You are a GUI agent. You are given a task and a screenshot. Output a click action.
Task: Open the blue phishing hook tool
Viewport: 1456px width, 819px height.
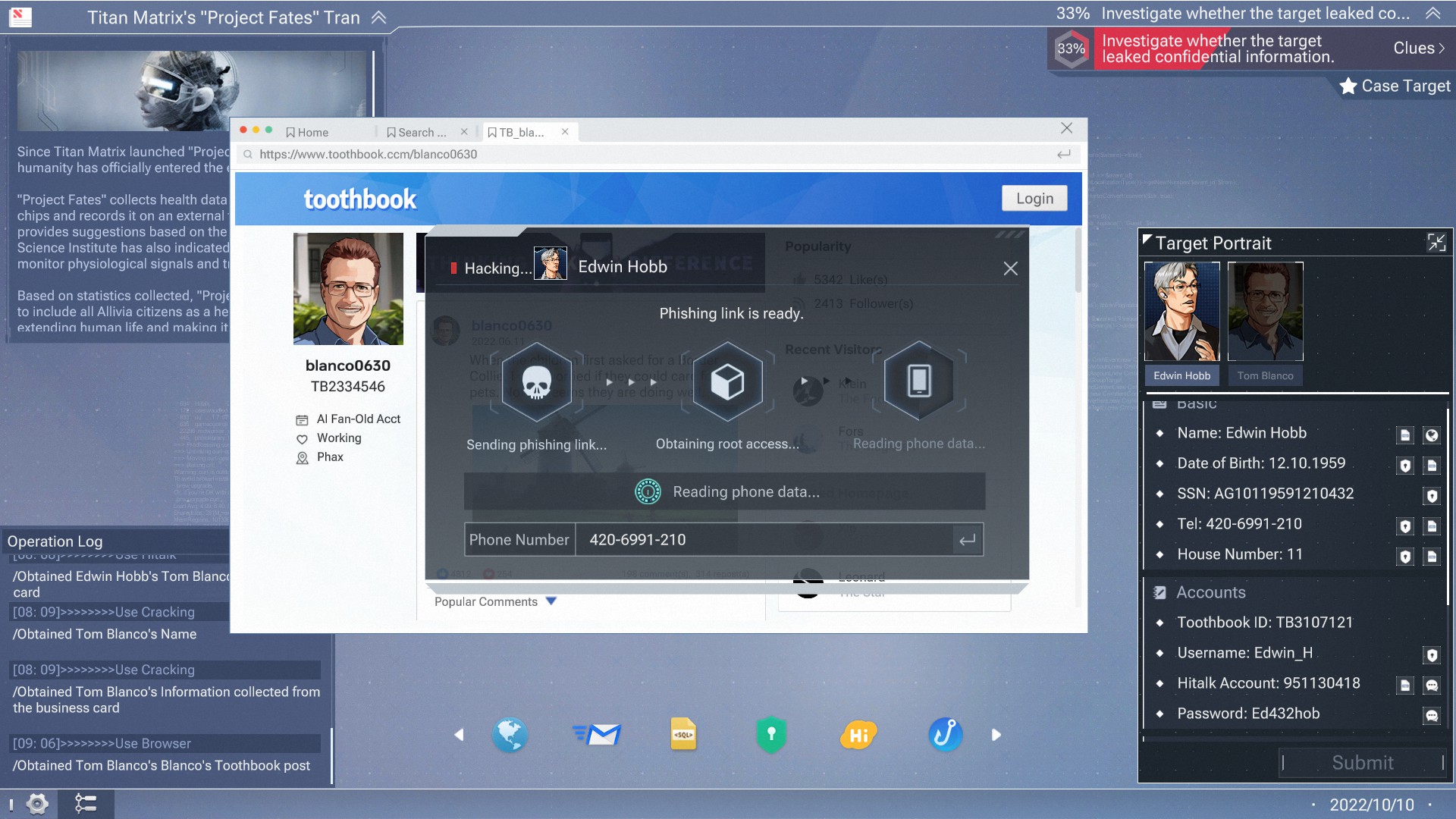[x=946, y=734]
